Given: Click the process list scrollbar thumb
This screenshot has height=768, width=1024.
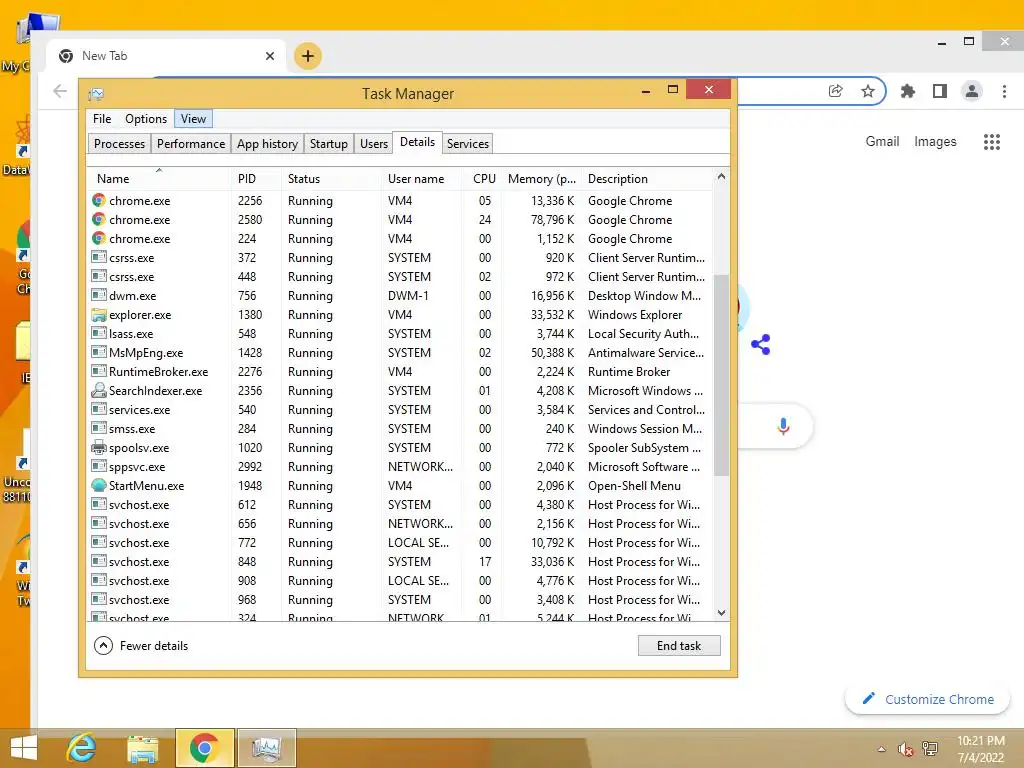Looking at the screenshot, I should pyautogui.click(x=722, y=374).
